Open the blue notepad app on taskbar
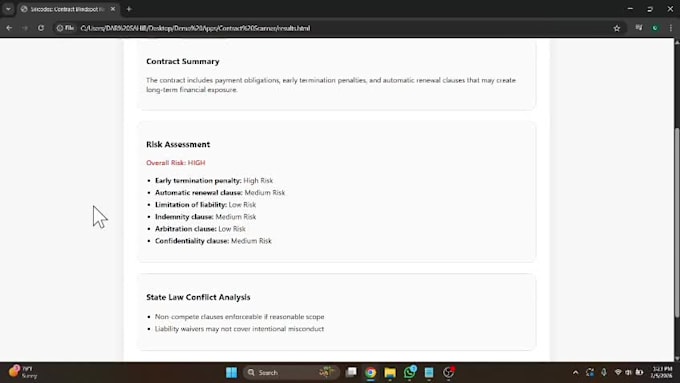 429,372
